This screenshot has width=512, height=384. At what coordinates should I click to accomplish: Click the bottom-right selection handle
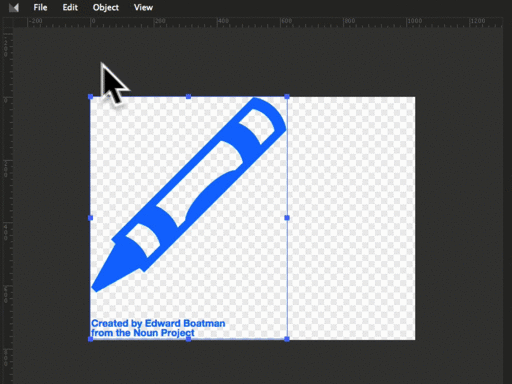point(287,339)
